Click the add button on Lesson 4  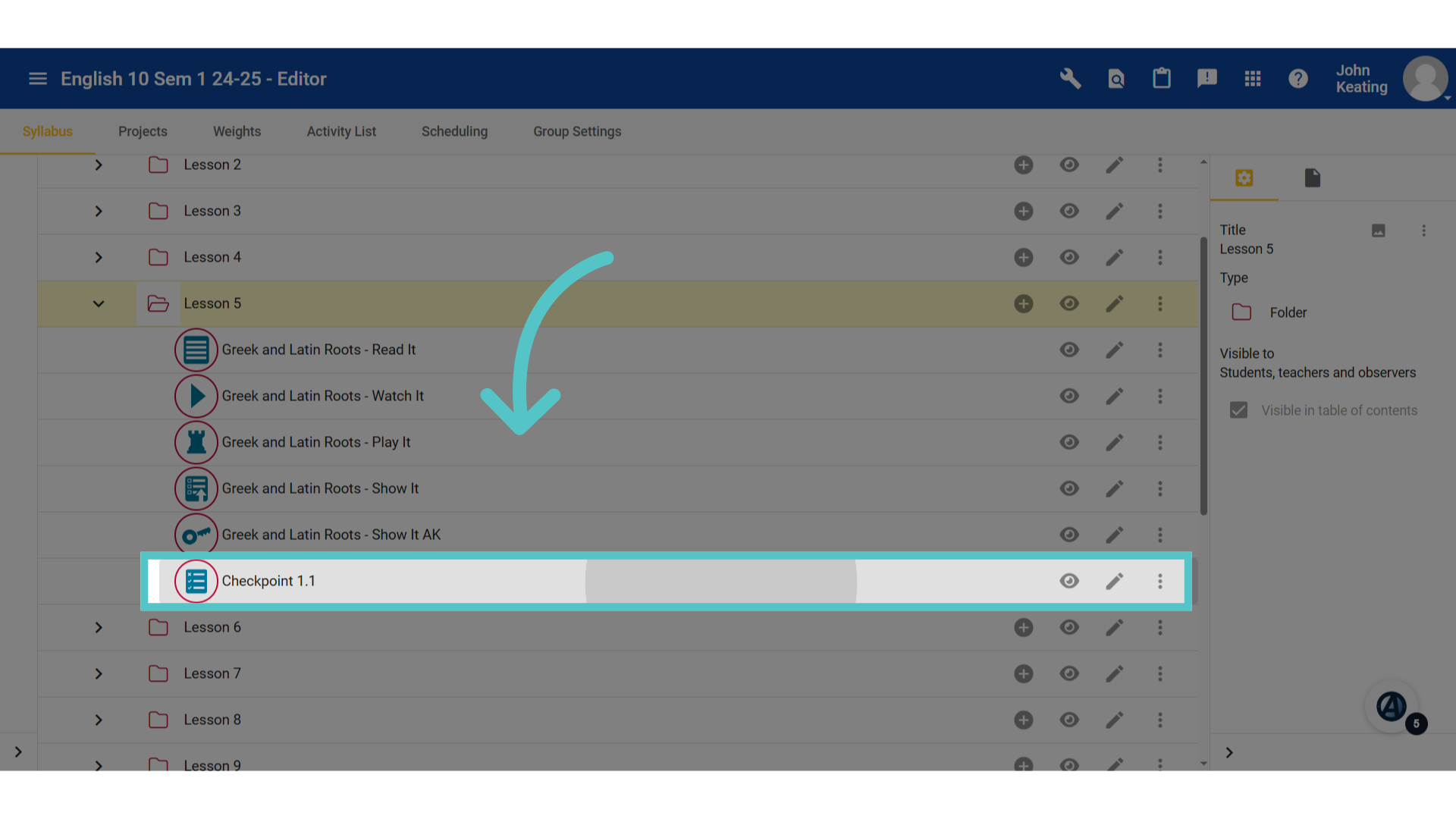[1023, 257]
